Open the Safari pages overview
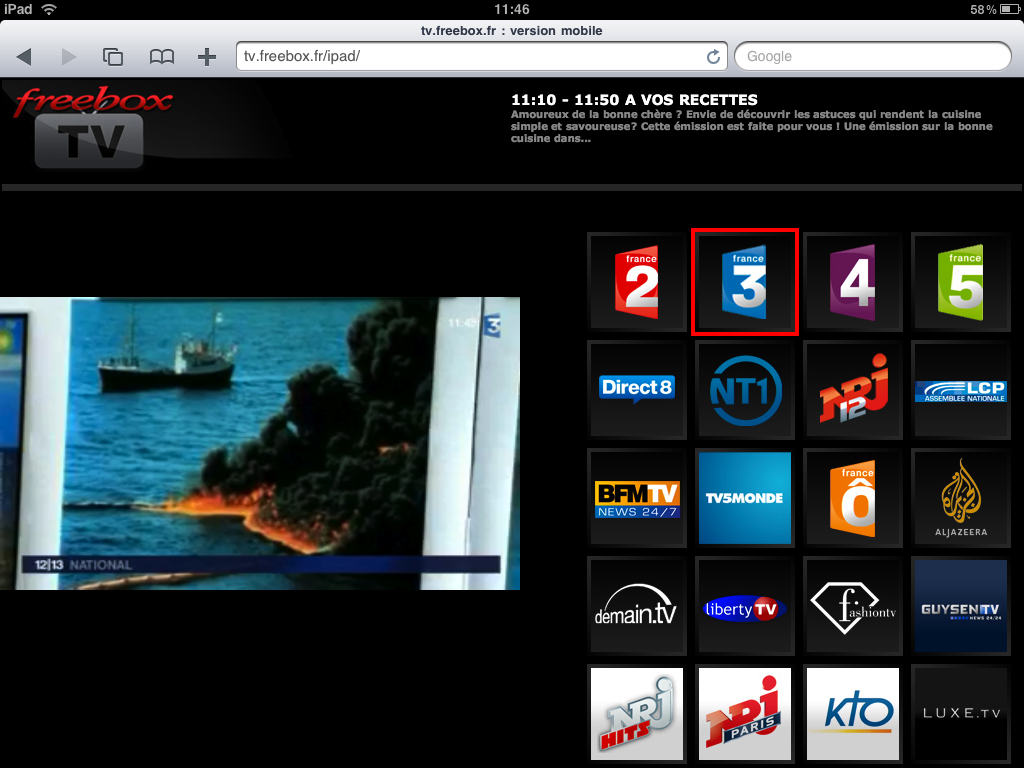This screenshot has width=1024, height=768. click(113, 57)
